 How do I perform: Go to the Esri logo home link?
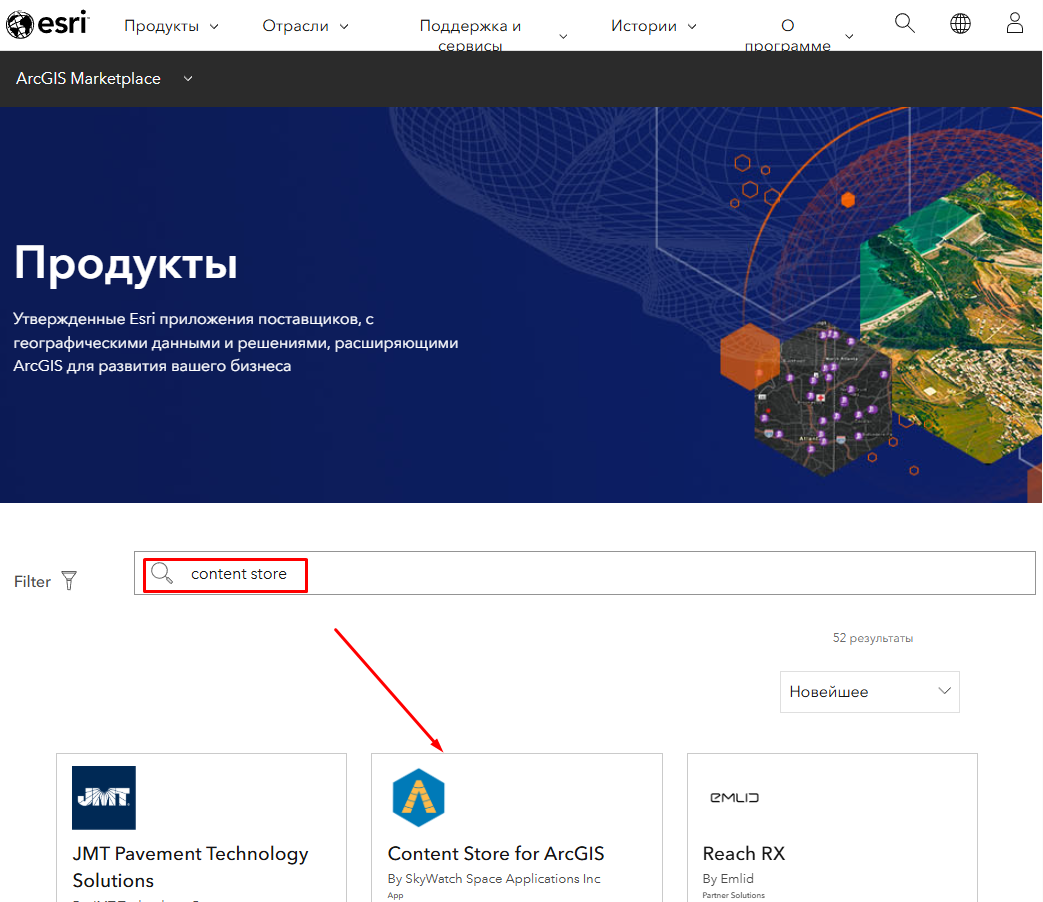click(x=47, y=25)
